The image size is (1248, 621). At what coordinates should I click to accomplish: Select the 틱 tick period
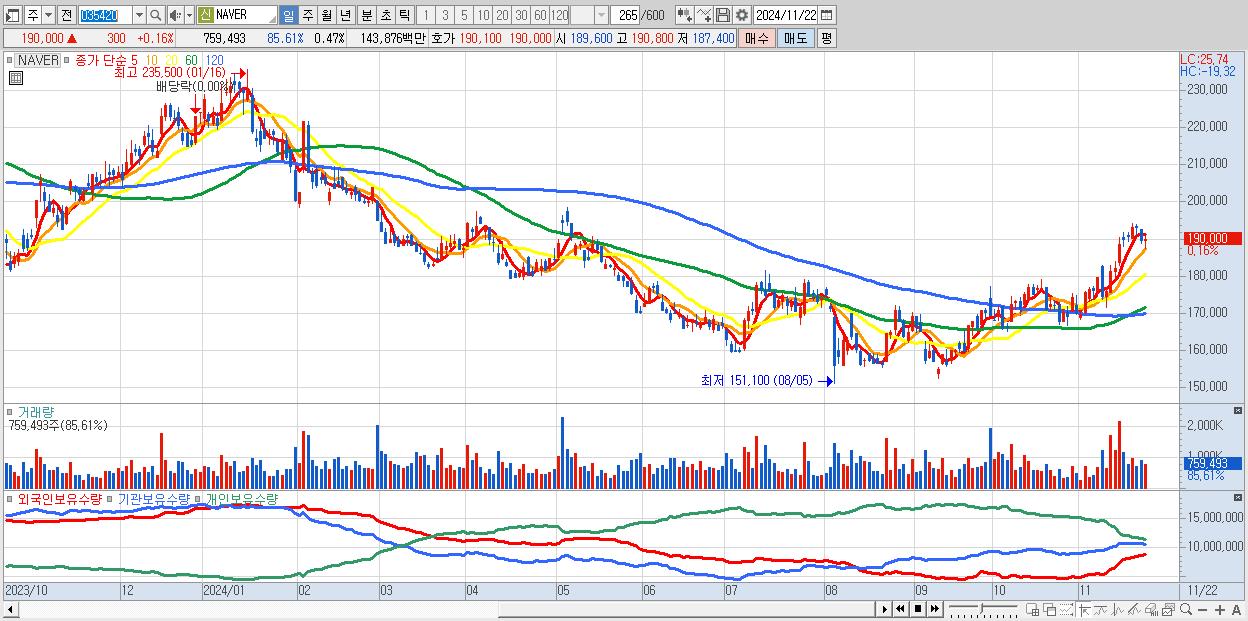click(x=404, y=15)
